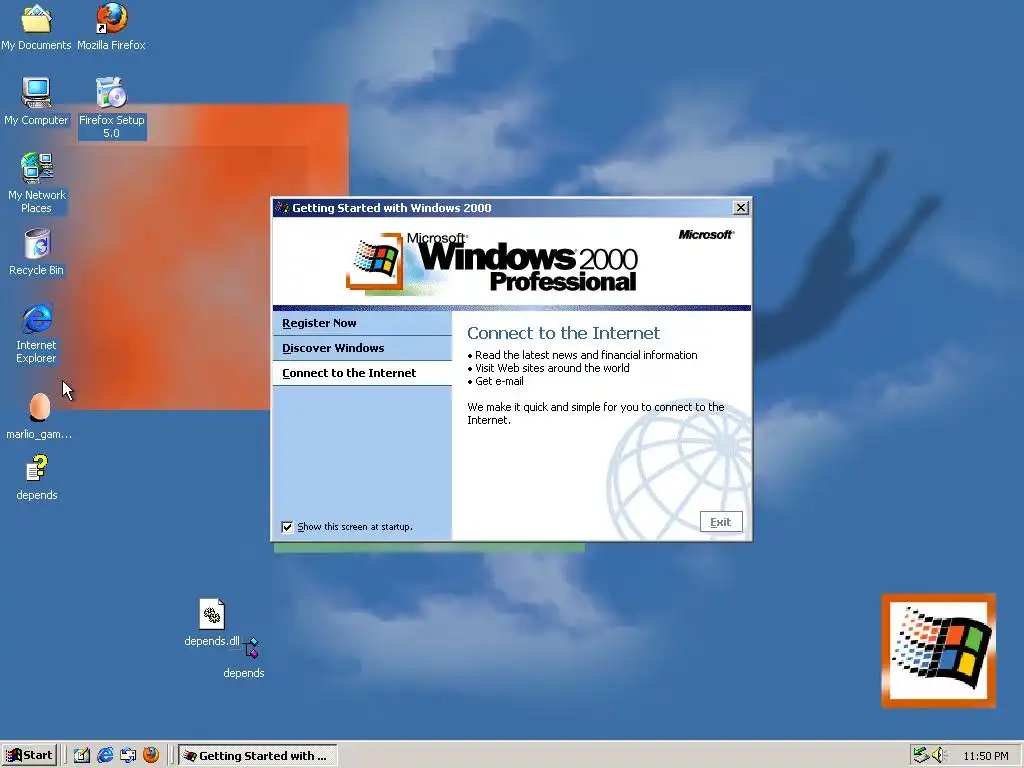Screen dimensions: 1024x768
Task: Launch Firefox from the quick launch bar
Action: 151,756
